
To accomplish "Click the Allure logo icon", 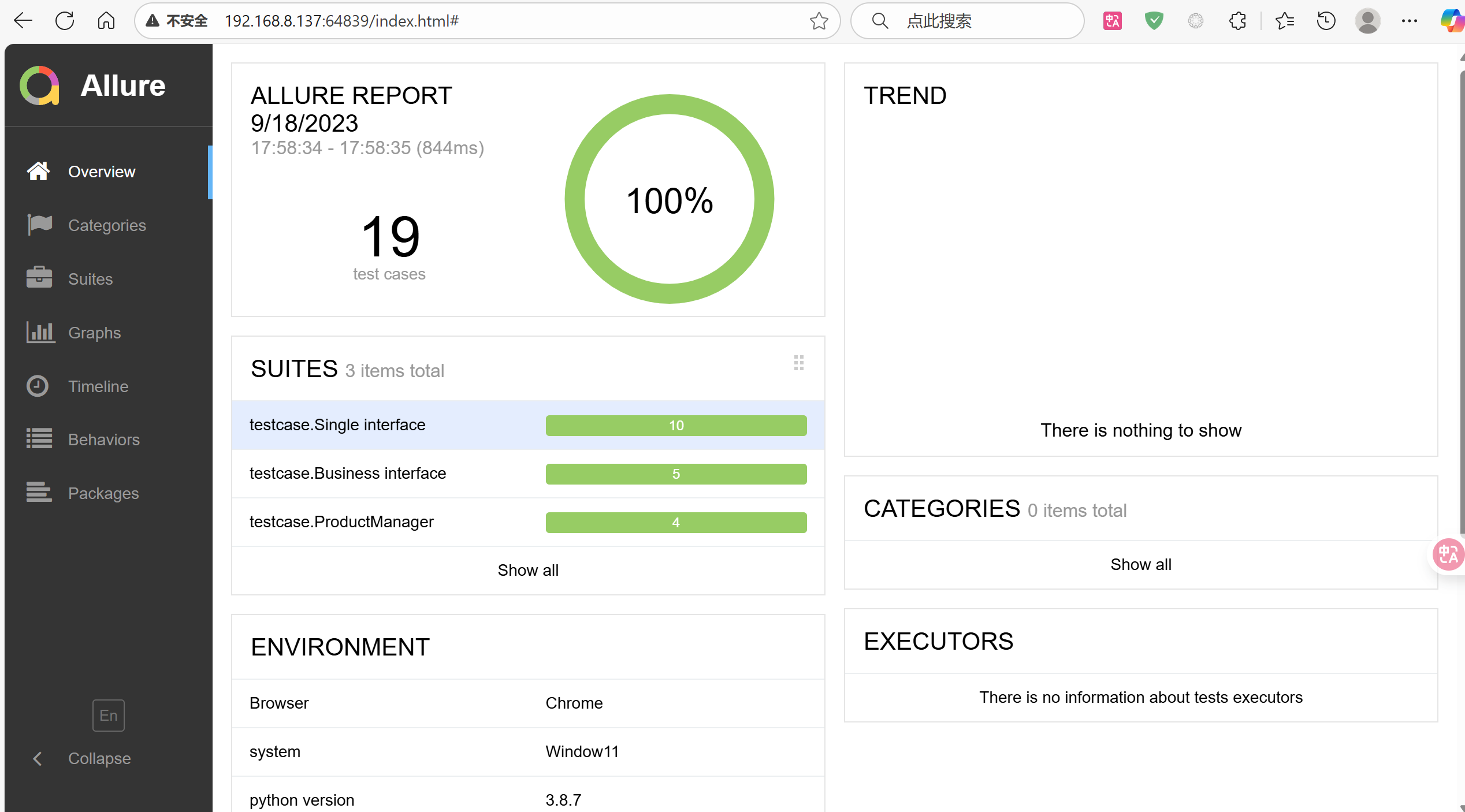I will [40, 85].
